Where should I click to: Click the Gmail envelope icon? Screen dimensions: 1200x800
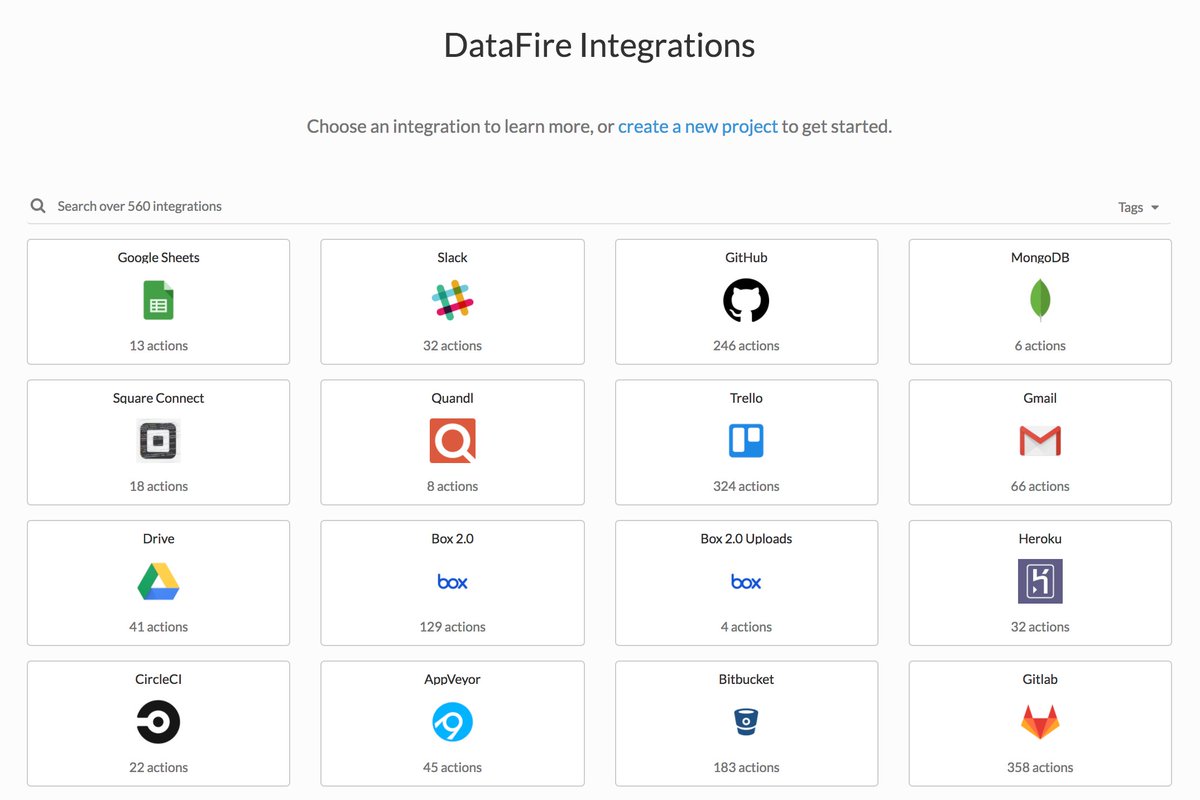pos(1040,441)
